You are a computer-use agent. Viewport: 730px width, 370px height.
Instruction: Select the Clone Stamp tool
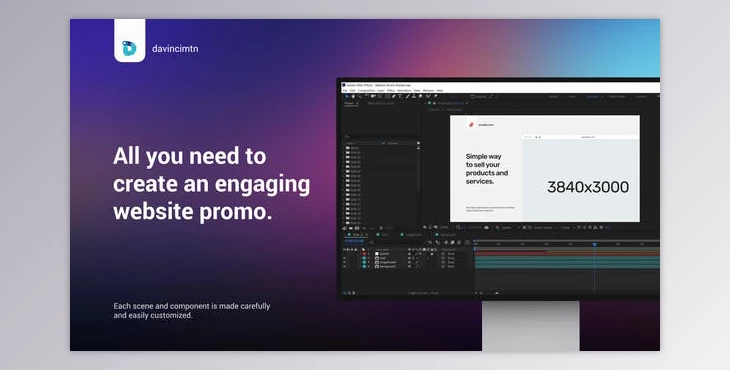(413, 96)
